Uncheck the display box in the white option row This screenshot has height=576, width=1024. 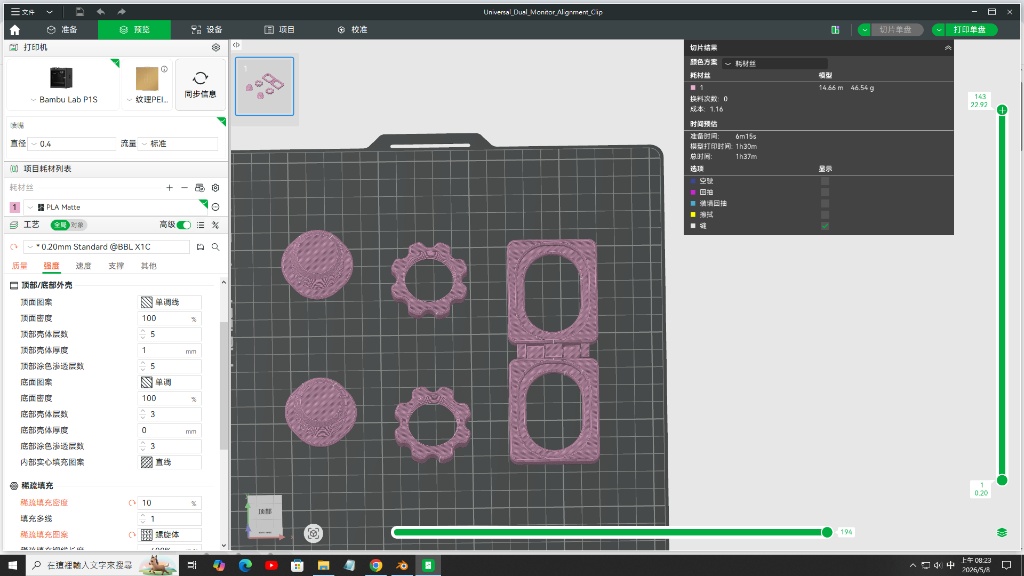(x=825, y=225)
